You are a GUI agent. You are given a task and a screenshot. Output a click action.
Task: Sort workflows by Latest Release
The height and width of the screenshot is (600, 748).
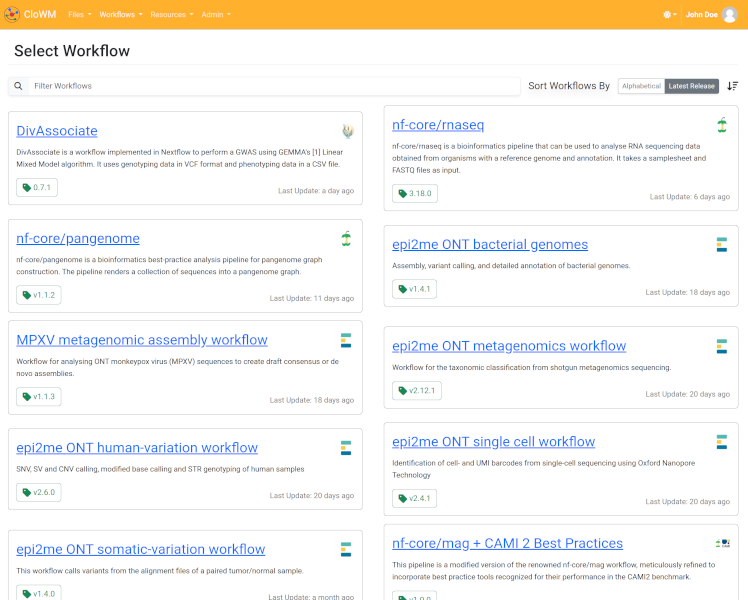click(x=692, y=86)
